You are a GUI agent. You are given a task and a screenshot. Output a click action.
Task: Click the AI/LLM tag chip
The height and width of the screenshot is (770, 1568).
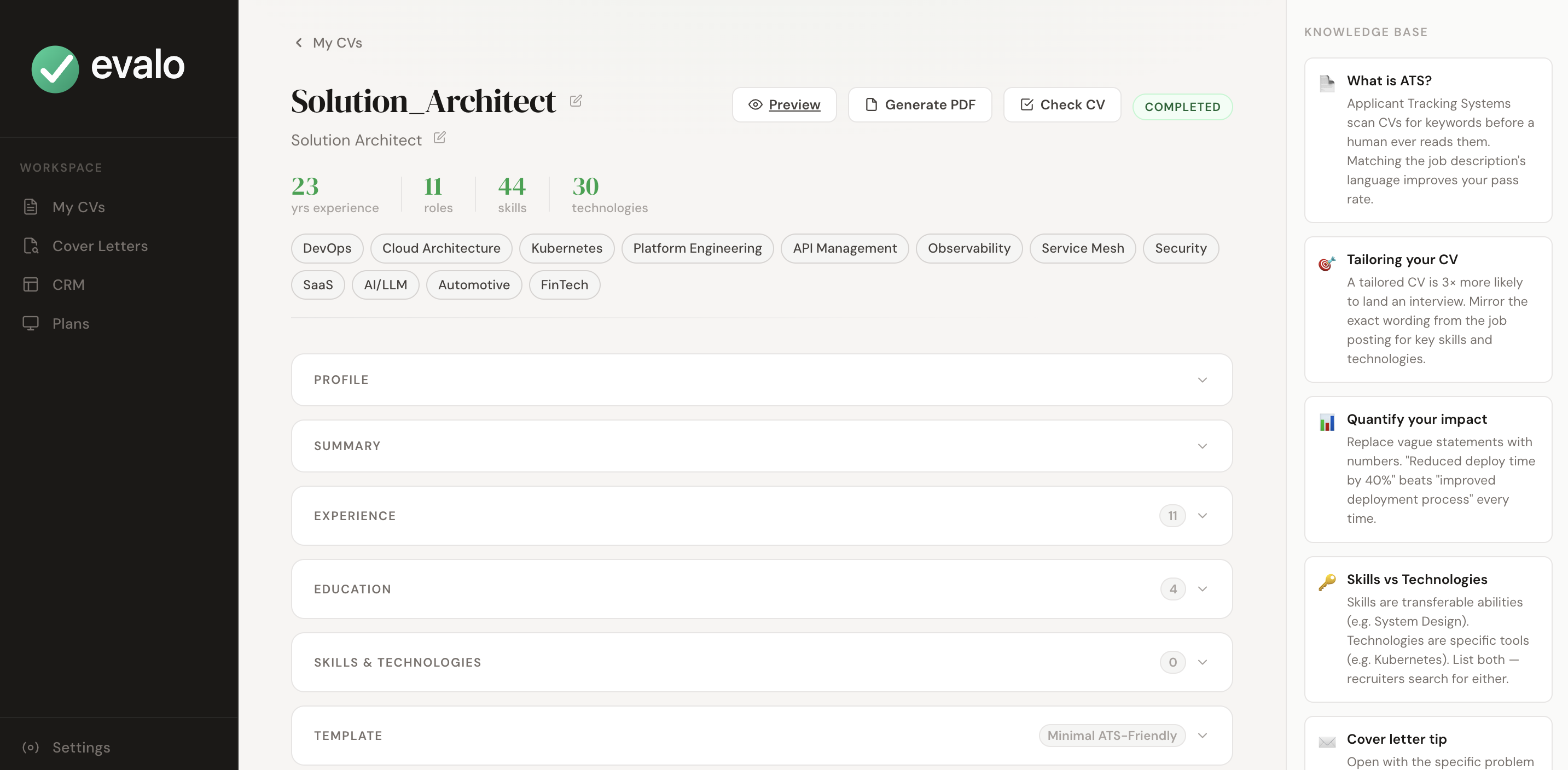point(385,284)
